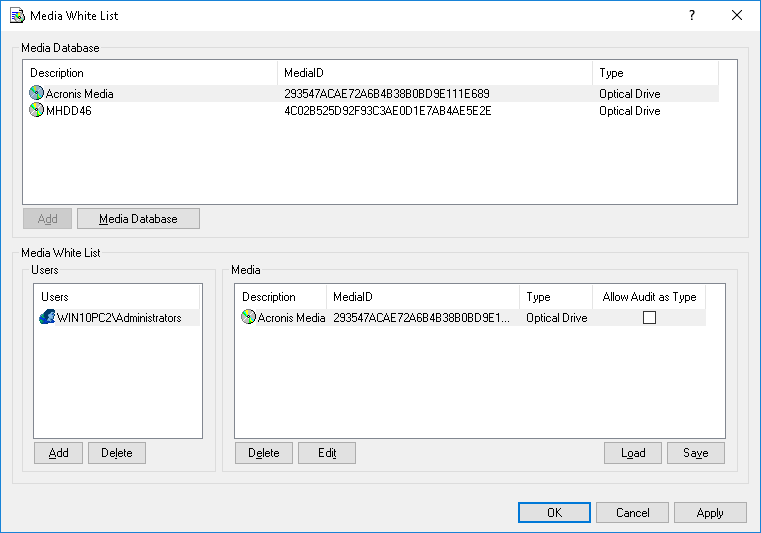The height and width of the screenshot is (533, 761).
Task: Click the help question mark button
Action: click(x=691, y=16)
